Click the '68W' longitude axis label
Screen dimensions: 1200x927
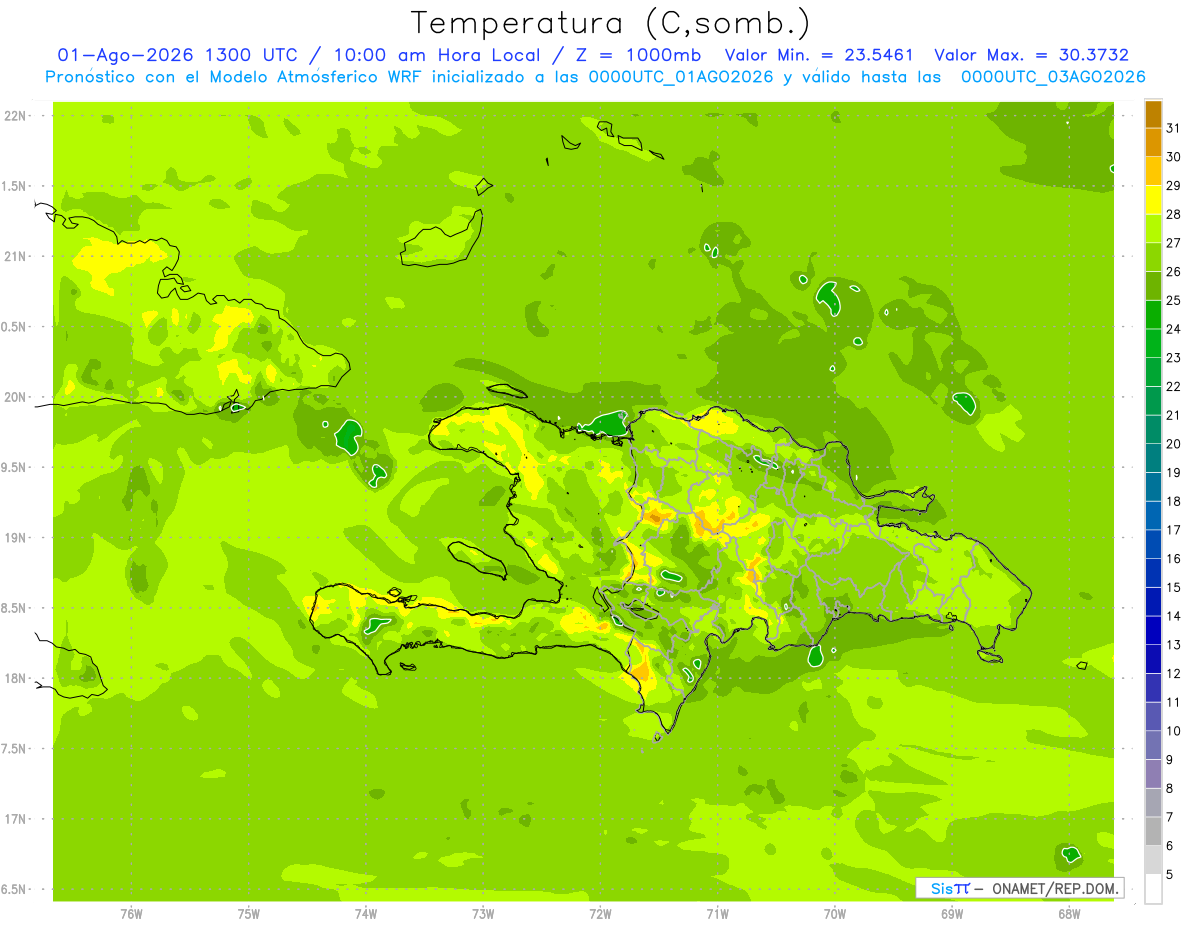[x=1069, y=914]
